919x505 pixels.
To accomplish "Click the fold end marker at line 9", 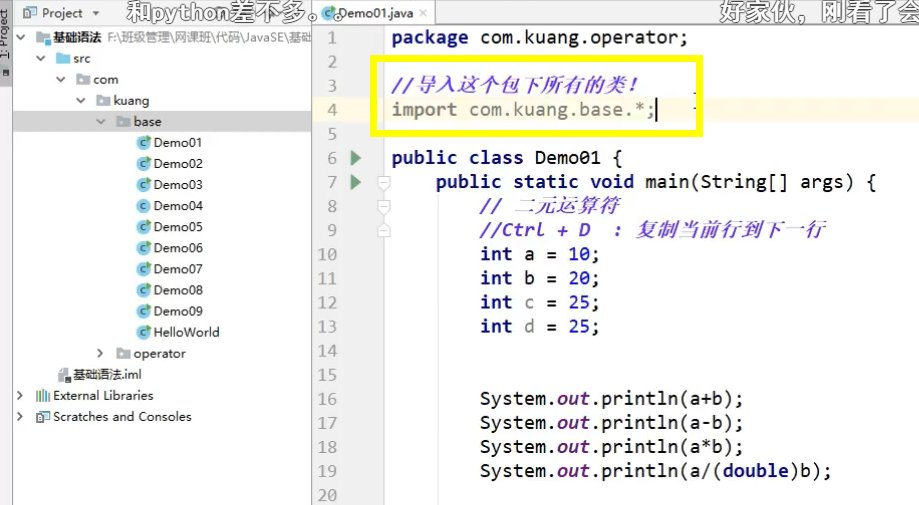I will (384, 230).
